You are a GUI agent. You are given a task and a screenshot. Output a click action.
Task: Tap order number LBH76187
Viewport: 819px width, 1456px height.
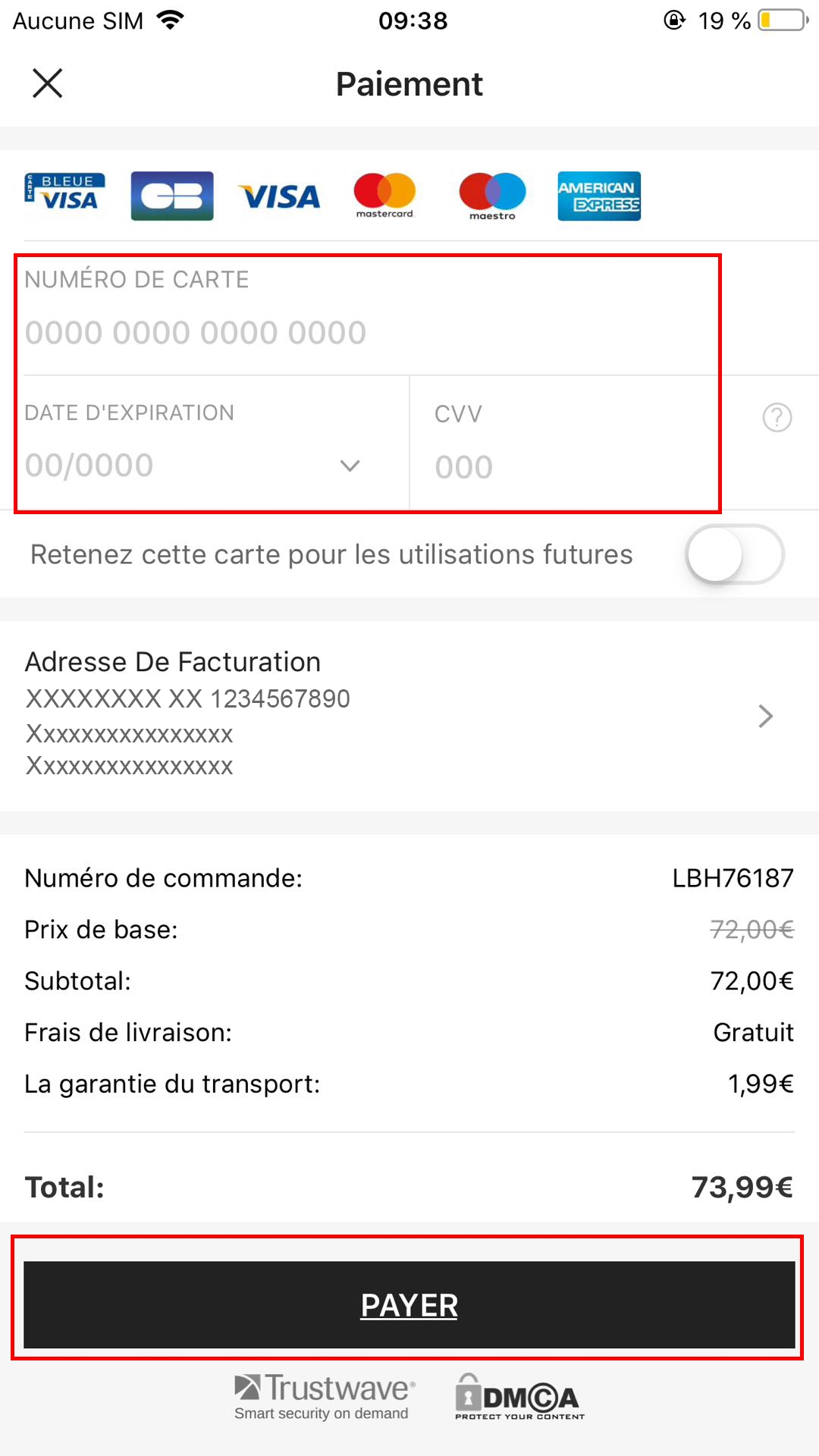[733, 878]
